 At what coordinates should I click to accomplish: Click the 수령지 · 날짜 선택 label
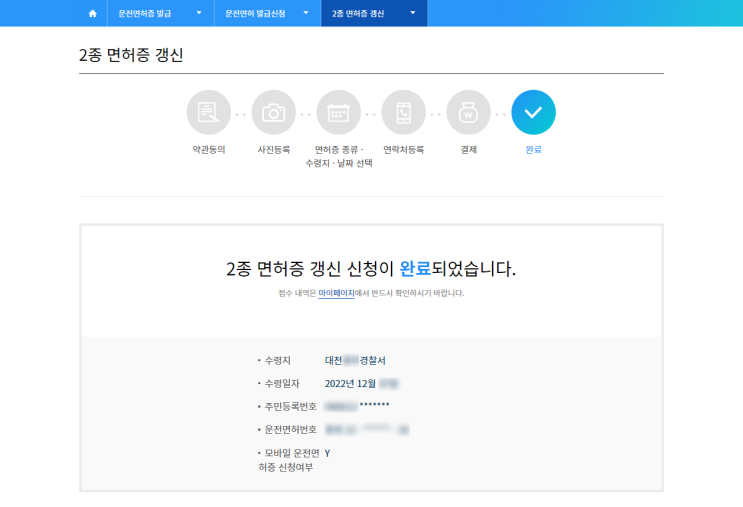[x=339, y=163]
